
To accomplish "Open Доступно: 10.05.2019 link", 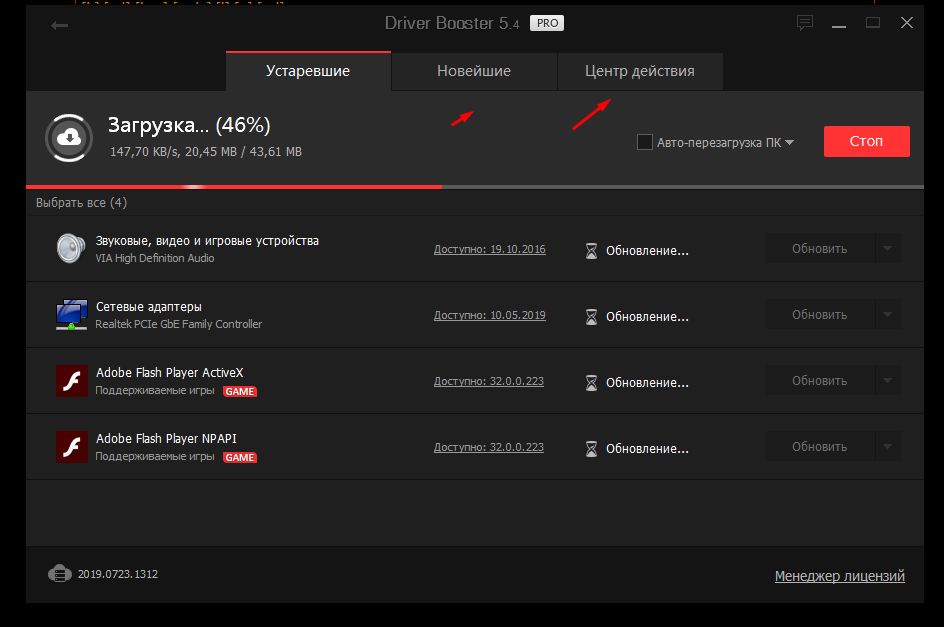I will coord(489,315).
